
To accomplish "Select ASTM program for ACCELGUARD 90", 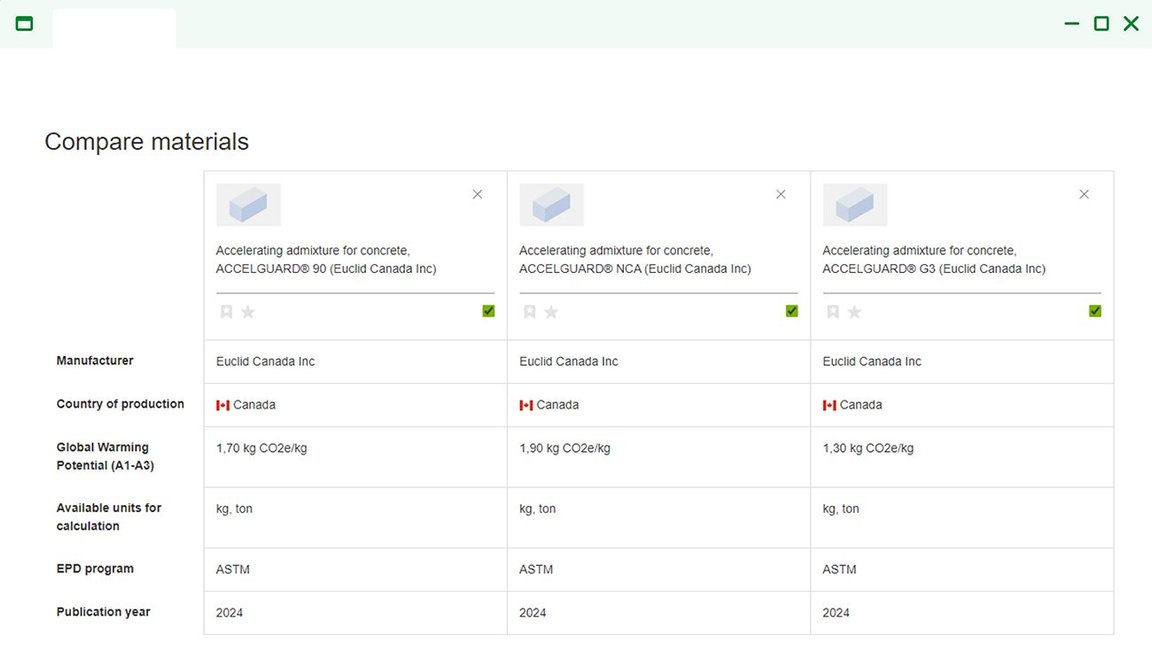I will click(x=233, y=570).
